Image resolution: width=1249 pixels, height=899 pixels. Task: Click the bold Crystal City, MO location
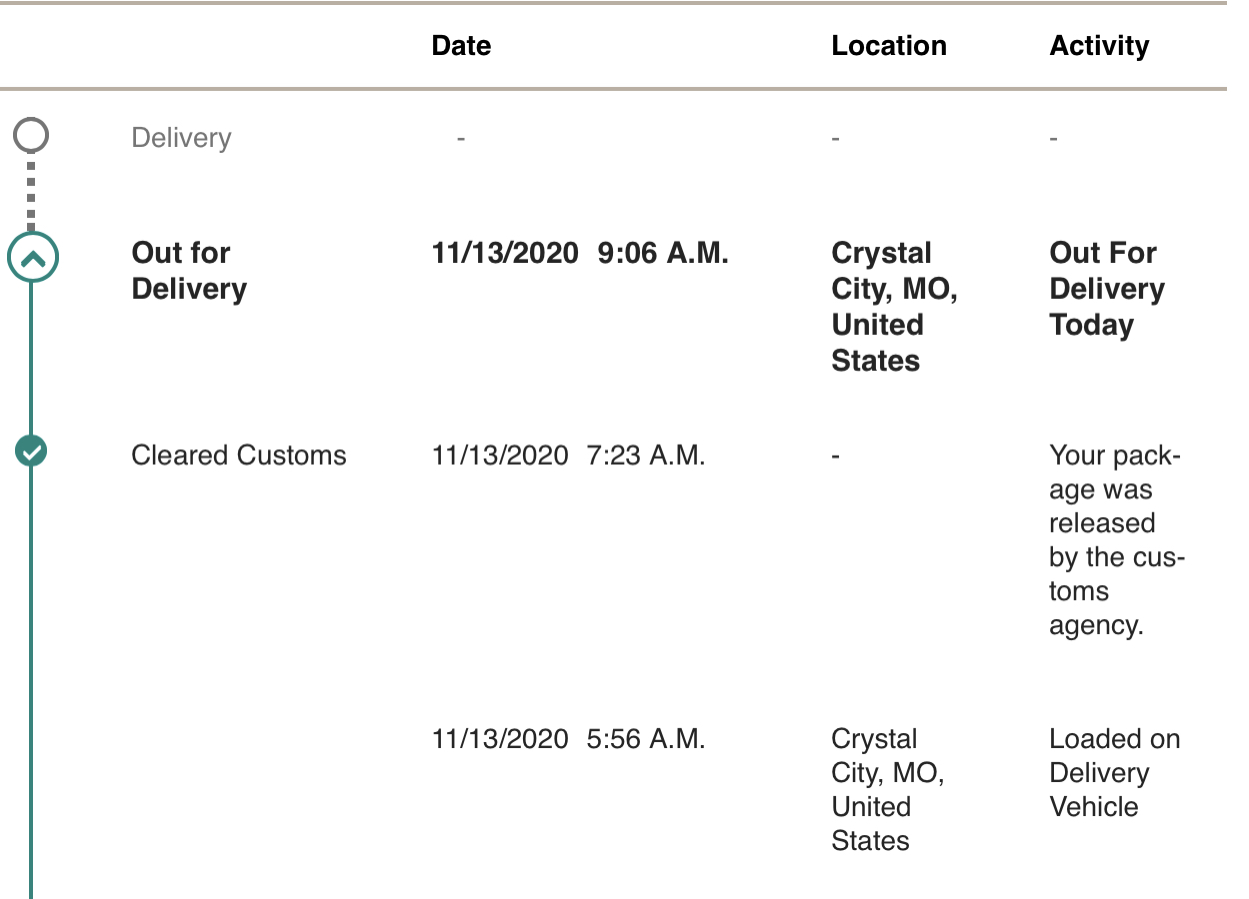click(894, 307)
